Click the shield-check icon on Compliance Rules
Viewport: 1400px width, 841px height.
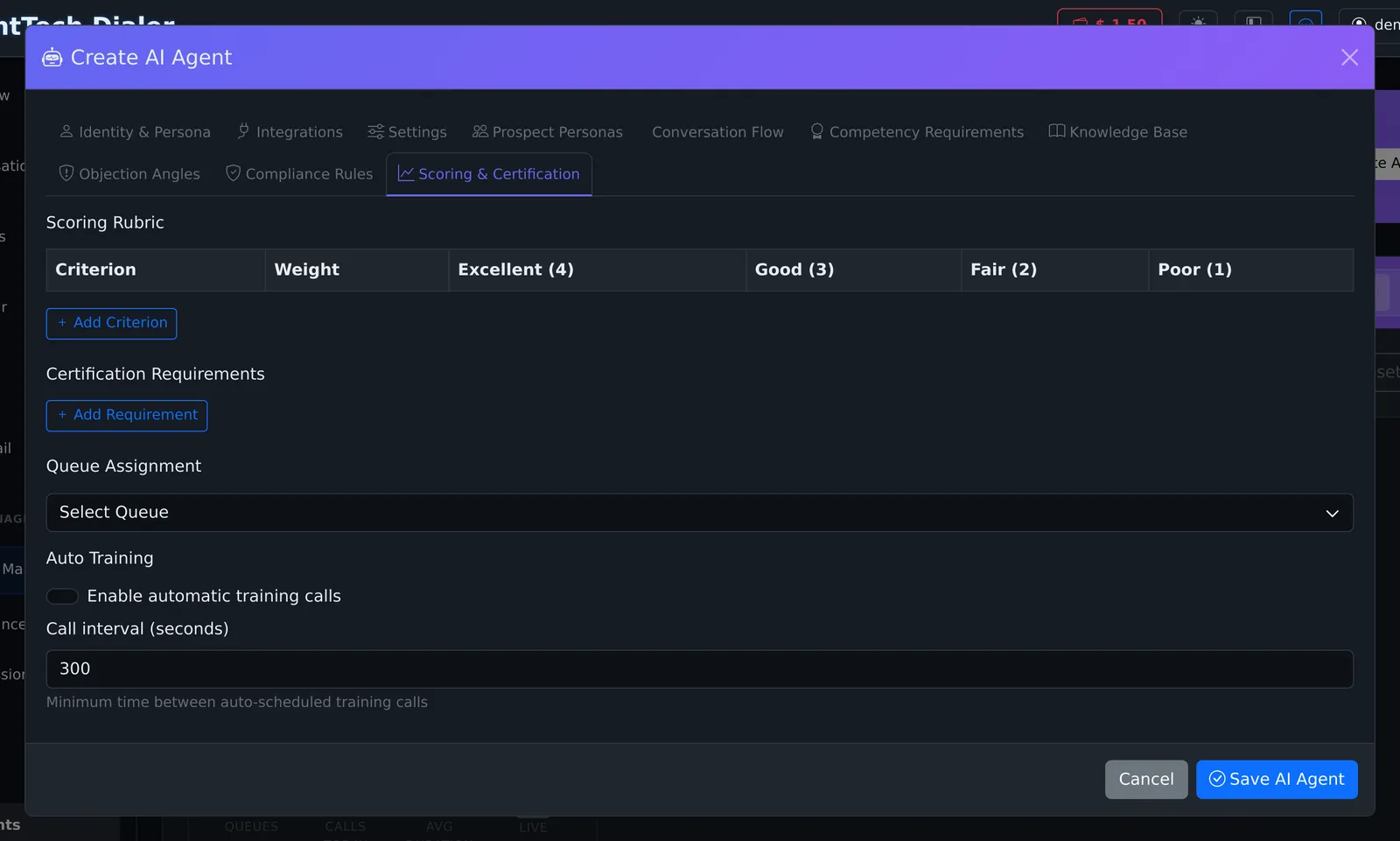pyautogui.click(x=233, y=173)
